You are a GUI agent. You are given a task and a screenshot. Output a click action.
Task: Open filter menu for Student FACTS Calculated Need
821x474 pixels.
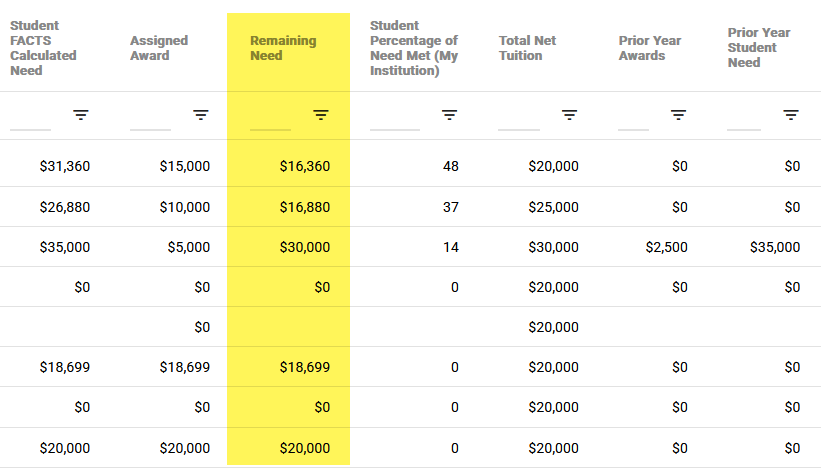[81, 115]
